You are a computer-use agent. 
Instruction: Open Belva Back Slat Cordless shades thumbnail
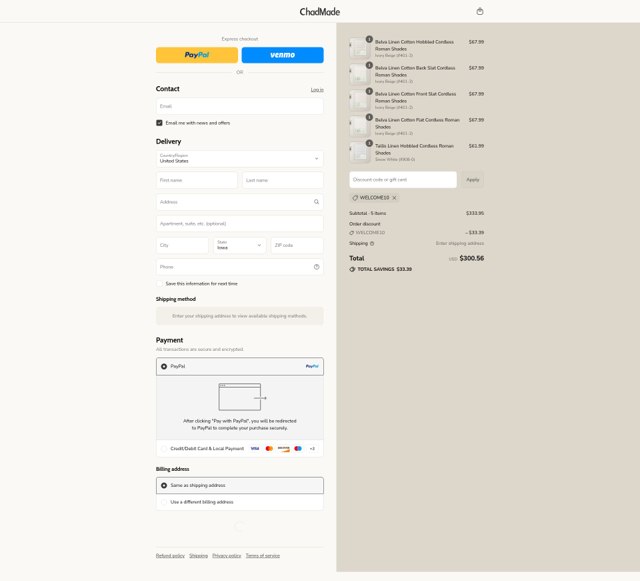[359, 74]
